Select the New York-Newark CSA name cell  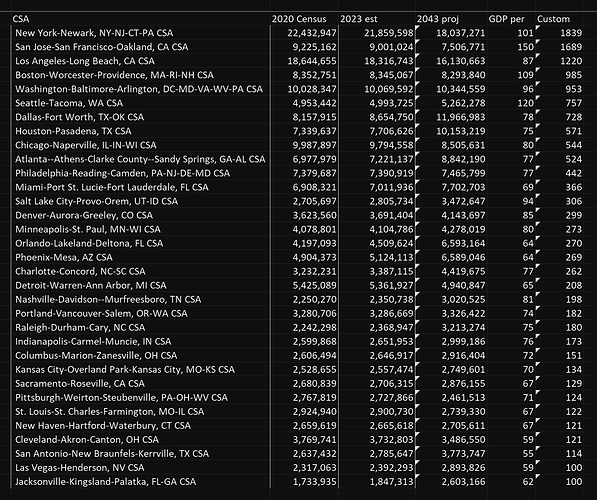[x=140, y=33]
